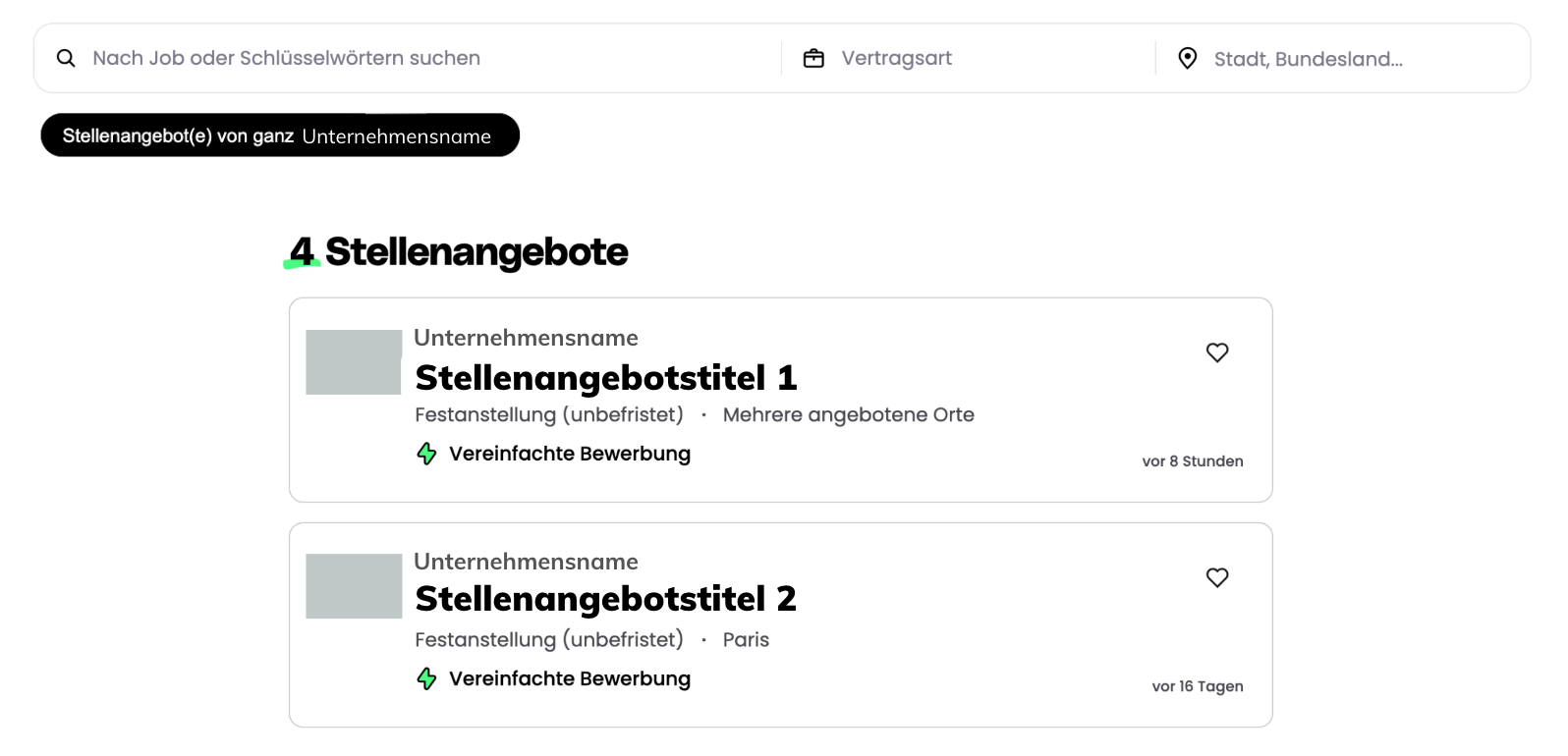The width and height of the screenshot is (1568, 756).
Task: Favorite Stellenangebotstitel 2 with heart icon
Action: (1217, 577)
